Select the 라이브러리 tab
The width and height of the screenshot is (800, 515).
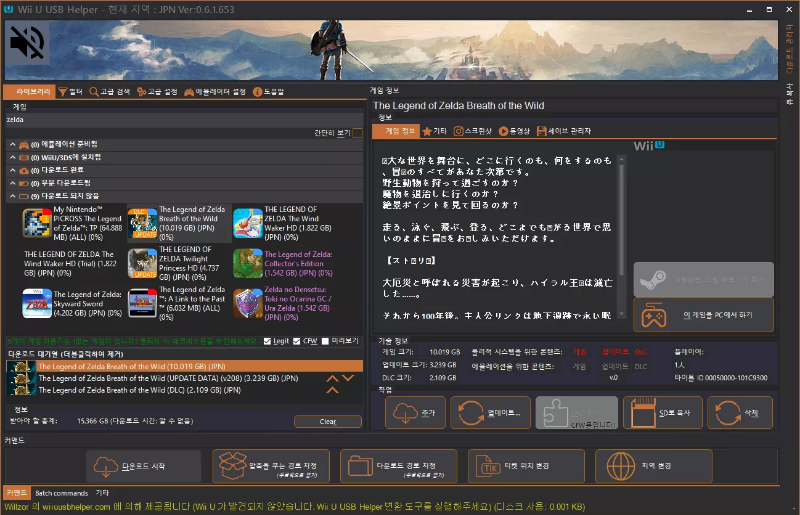[30, 92]
